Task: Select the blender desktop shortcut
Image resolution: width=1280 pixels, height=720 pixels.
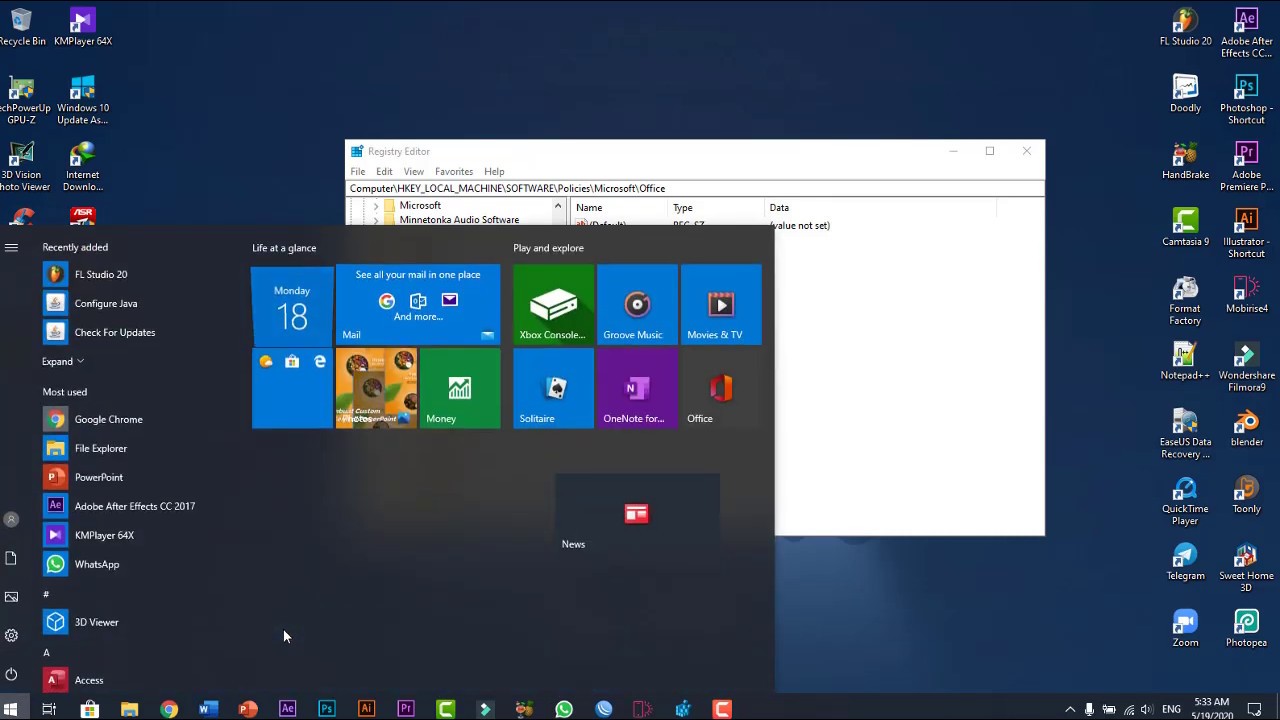Action: point(1246,428)
